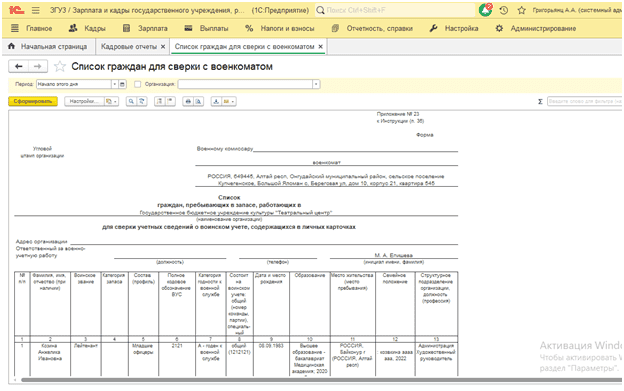Close the Кадровые отчеты tab
The height and width of the screenshot is (391, 624).
(163, 47)
